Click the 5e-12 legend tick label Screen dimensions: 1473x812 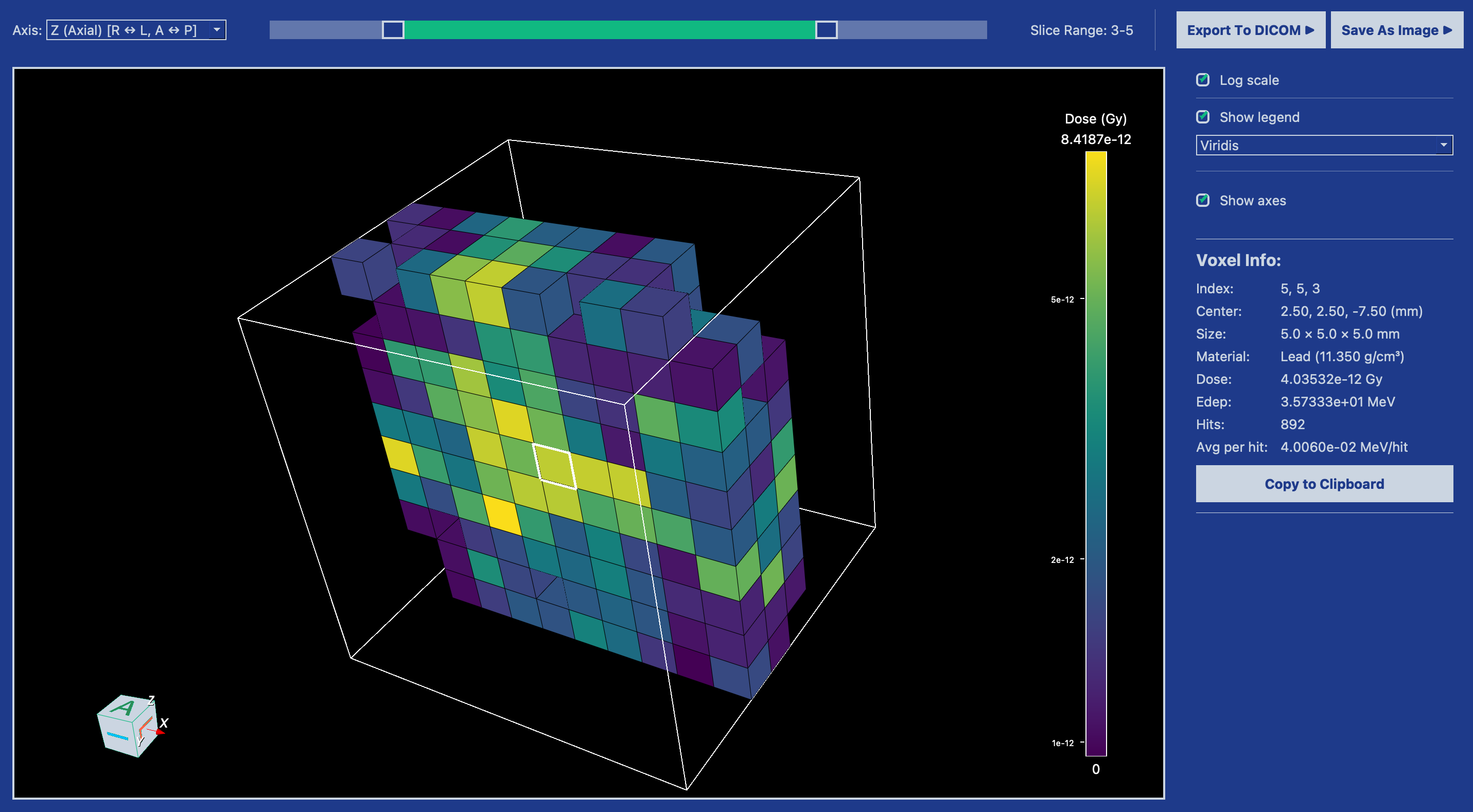click(x=1062, y=299)
